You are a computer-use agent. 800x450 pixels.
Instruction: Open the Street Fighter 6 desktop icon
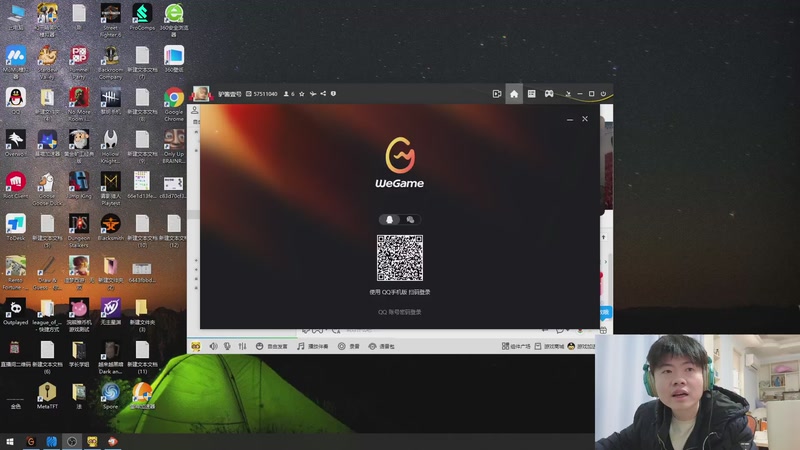click(110, 20)
